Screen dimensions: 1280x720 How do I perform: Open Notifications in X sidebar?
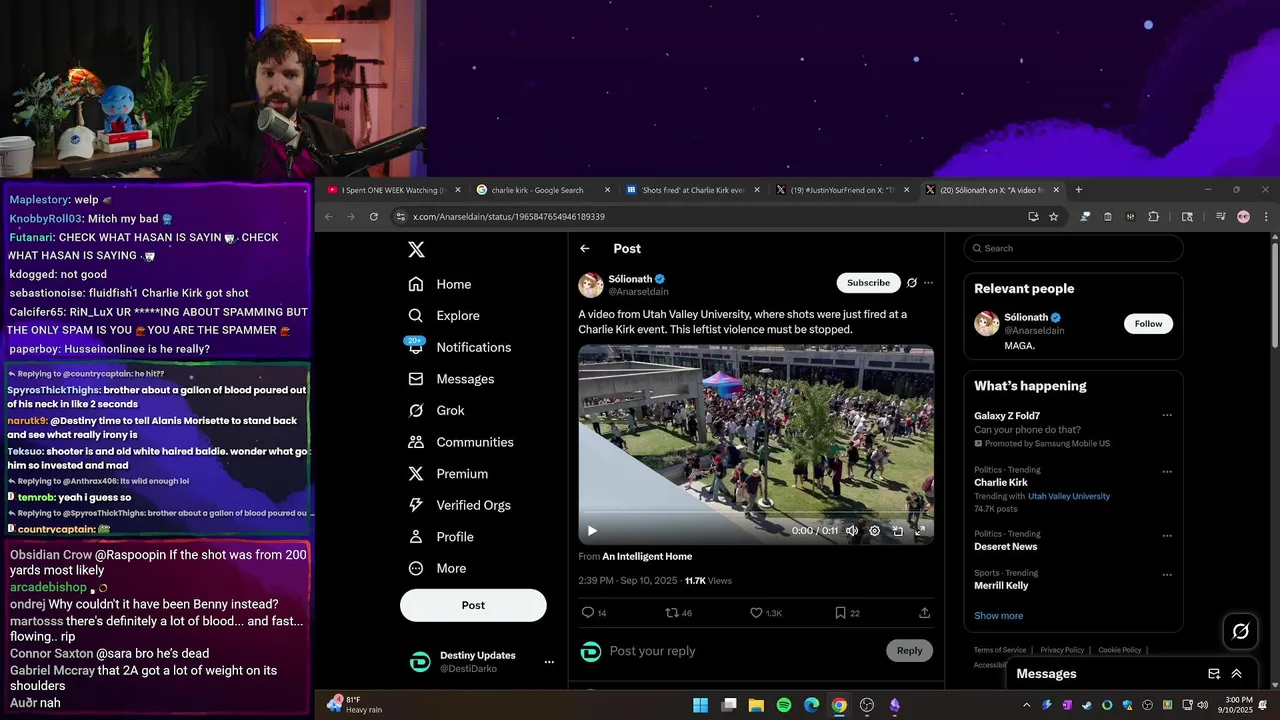(460, 347)
